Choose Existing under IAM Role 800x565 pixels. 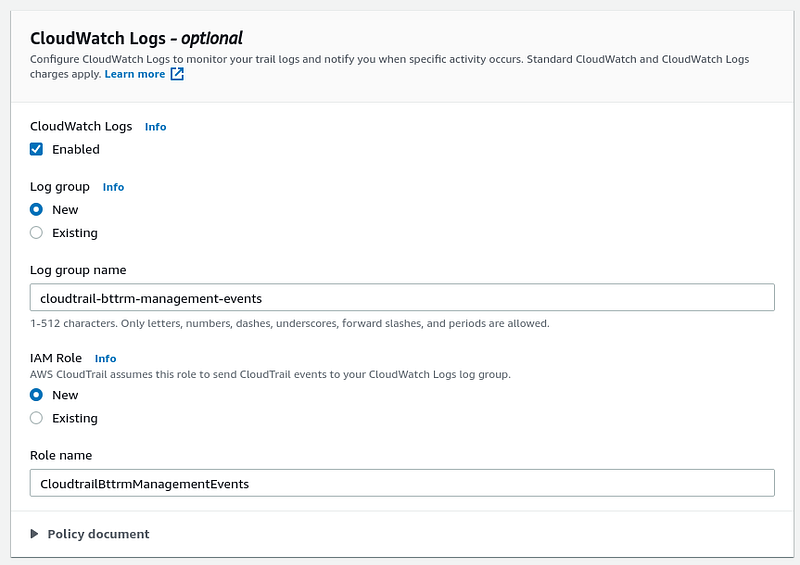click(x=36, y=418)
